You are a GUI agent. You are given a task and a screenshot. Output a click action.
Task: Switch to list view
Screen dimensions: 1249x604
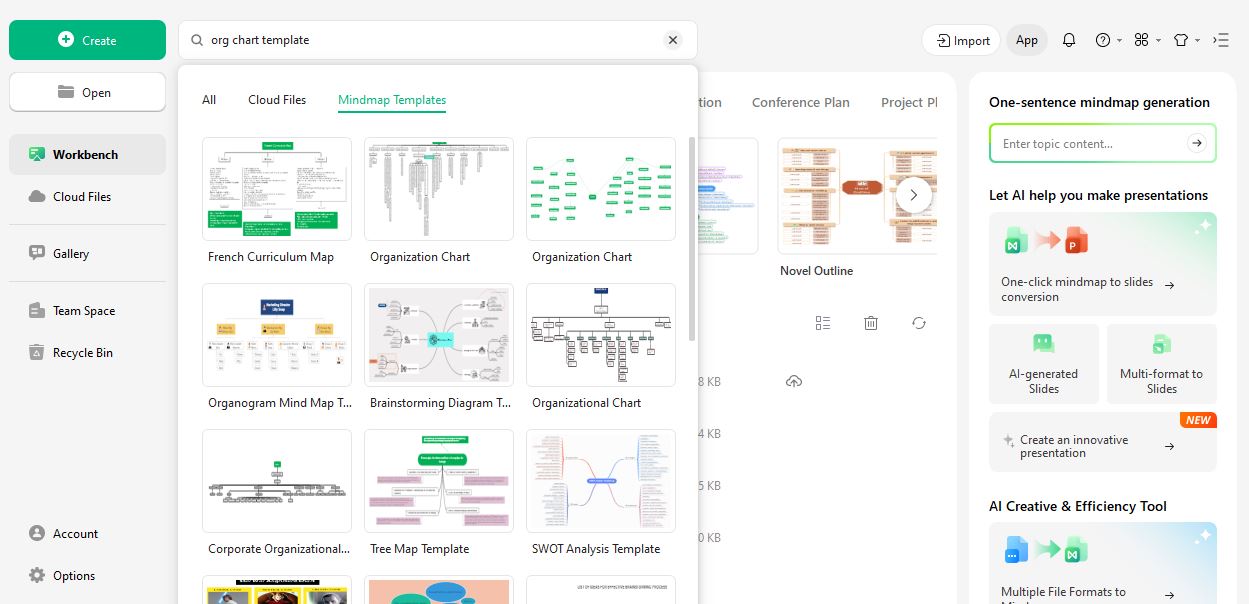(823, 323)
